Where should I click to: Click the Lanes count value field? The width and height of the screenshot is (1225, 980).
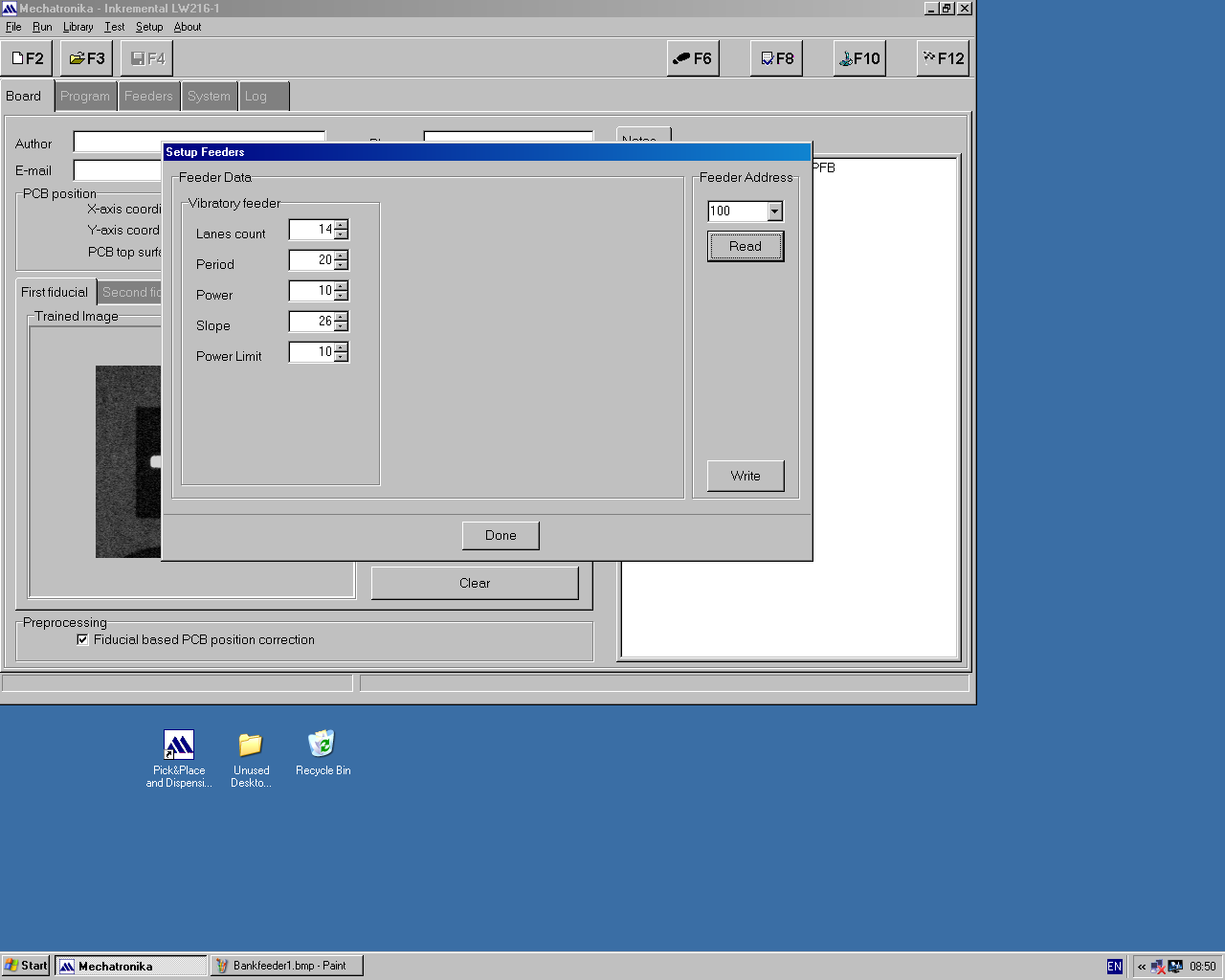click(x=312, y=230)
